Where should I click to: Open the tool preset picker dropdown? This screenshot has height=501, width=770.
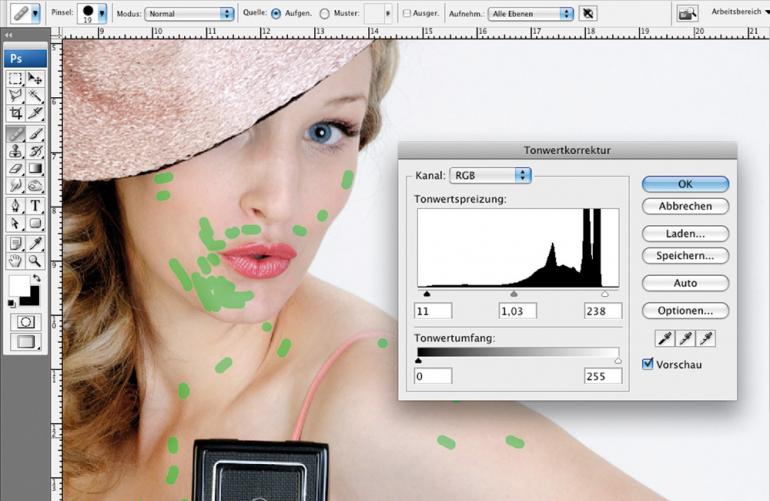point(35,14)
